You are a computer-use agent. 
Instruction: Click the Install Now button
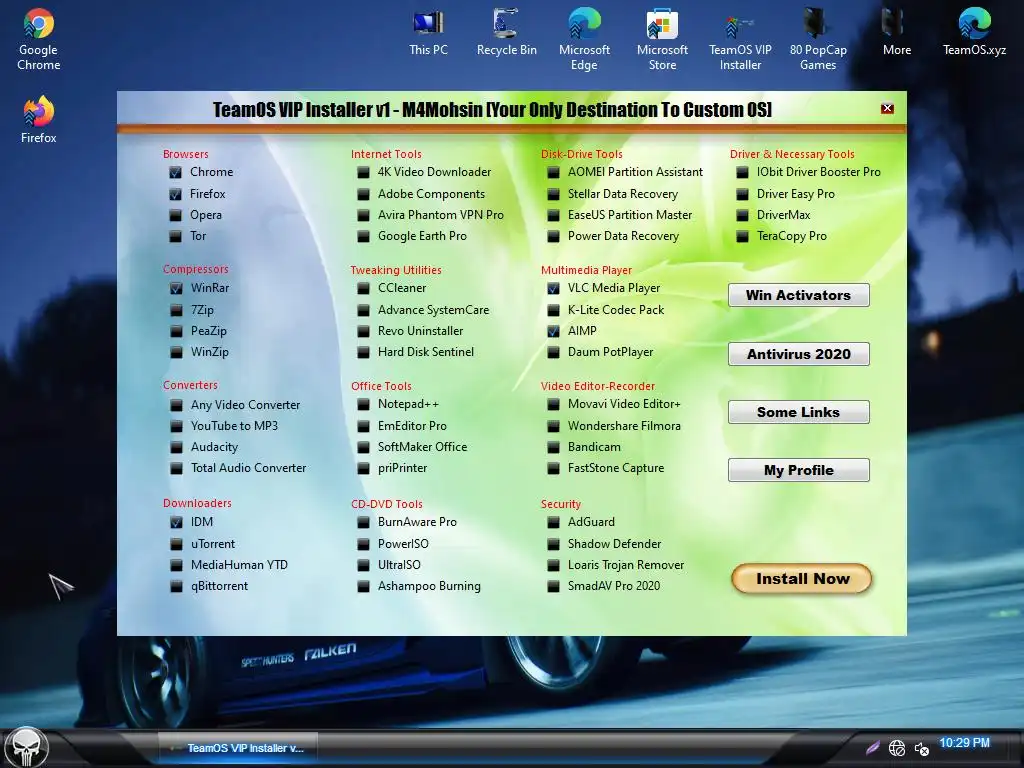click(802, 579)
